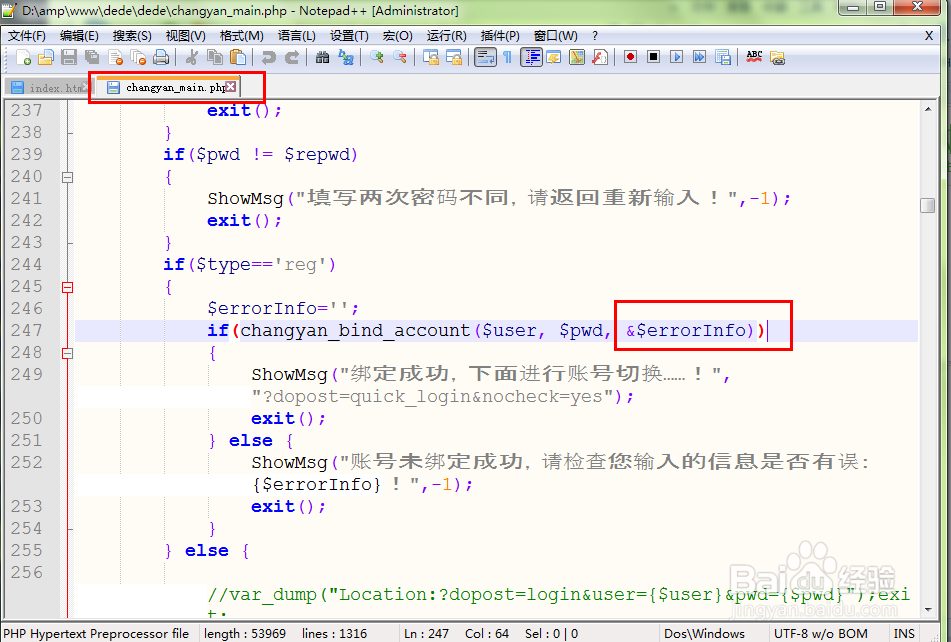The image size is (951, 642).
Task: Close document with X beside the menu bar
Action: pyautogui.click(x=929, y=36)
